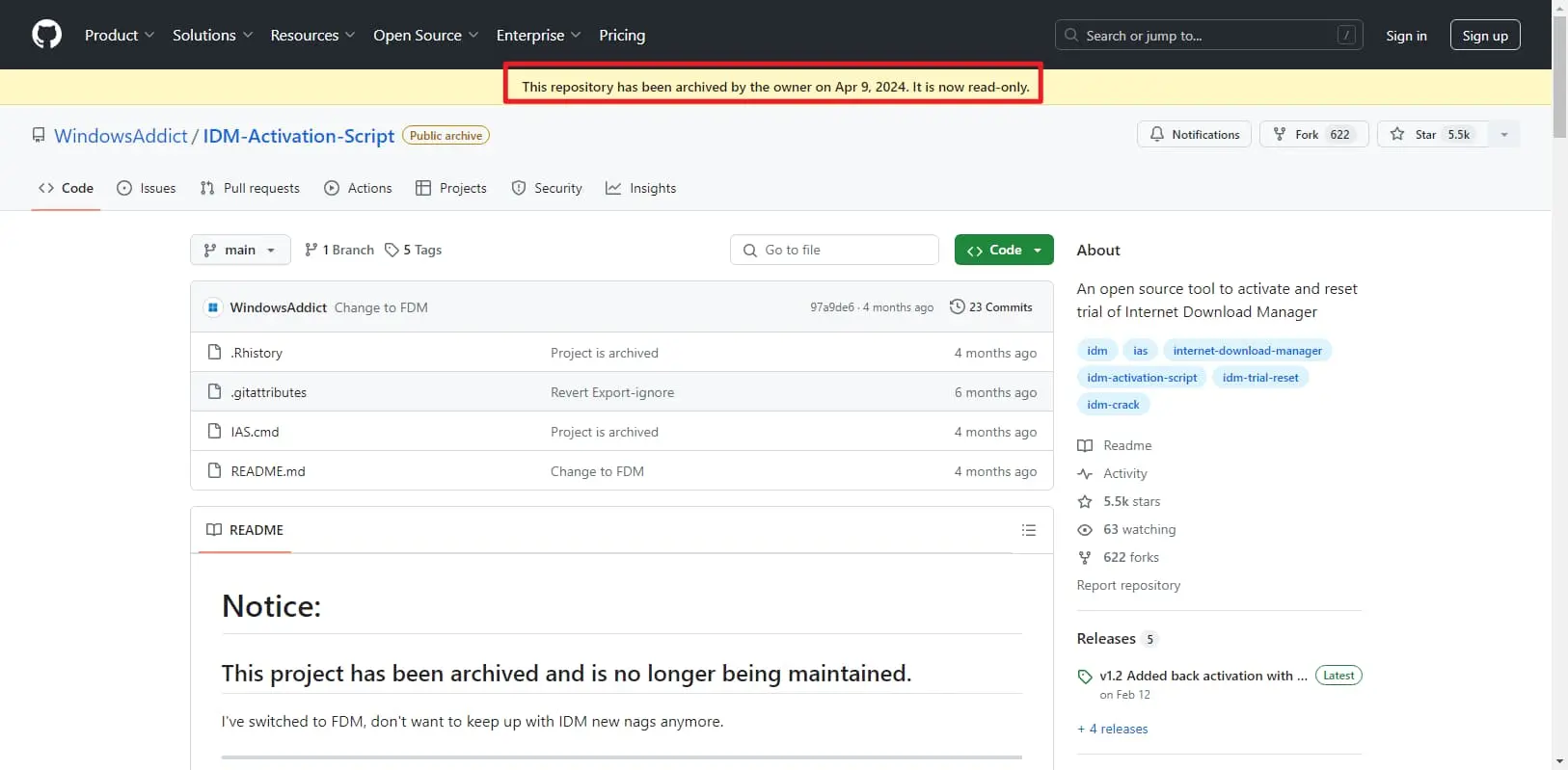Screen dimensions: 1568x770
Task: Open the Releases 5 heading link
Action: point(1117,639)
